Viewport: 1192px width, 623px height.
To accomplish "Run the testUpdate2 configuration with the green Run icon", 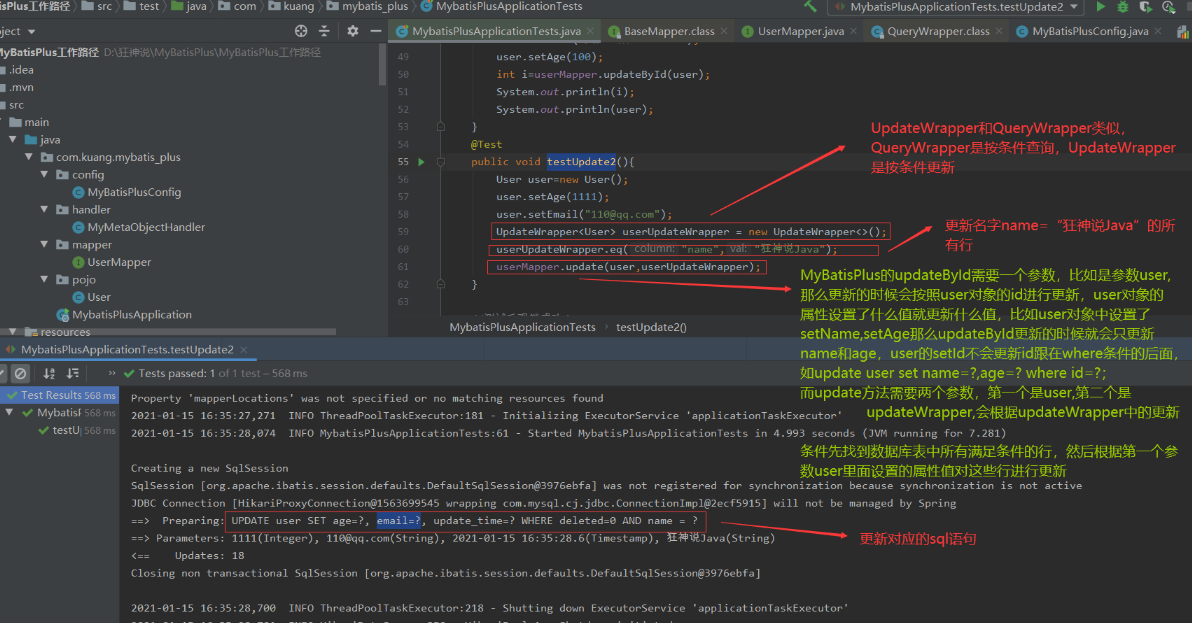I will pos(1100,6).
